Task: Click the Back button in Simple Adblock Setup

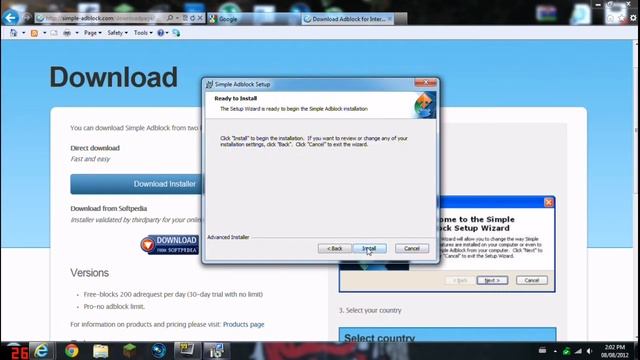Action: point(335,248)
